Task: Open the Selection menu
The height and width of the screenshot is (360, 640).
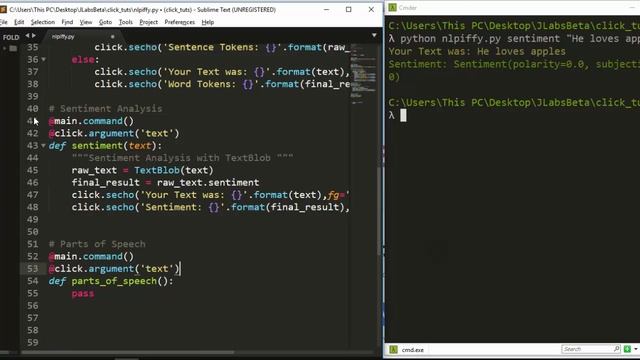Action: pyautogui.click(x=42, y=22)
